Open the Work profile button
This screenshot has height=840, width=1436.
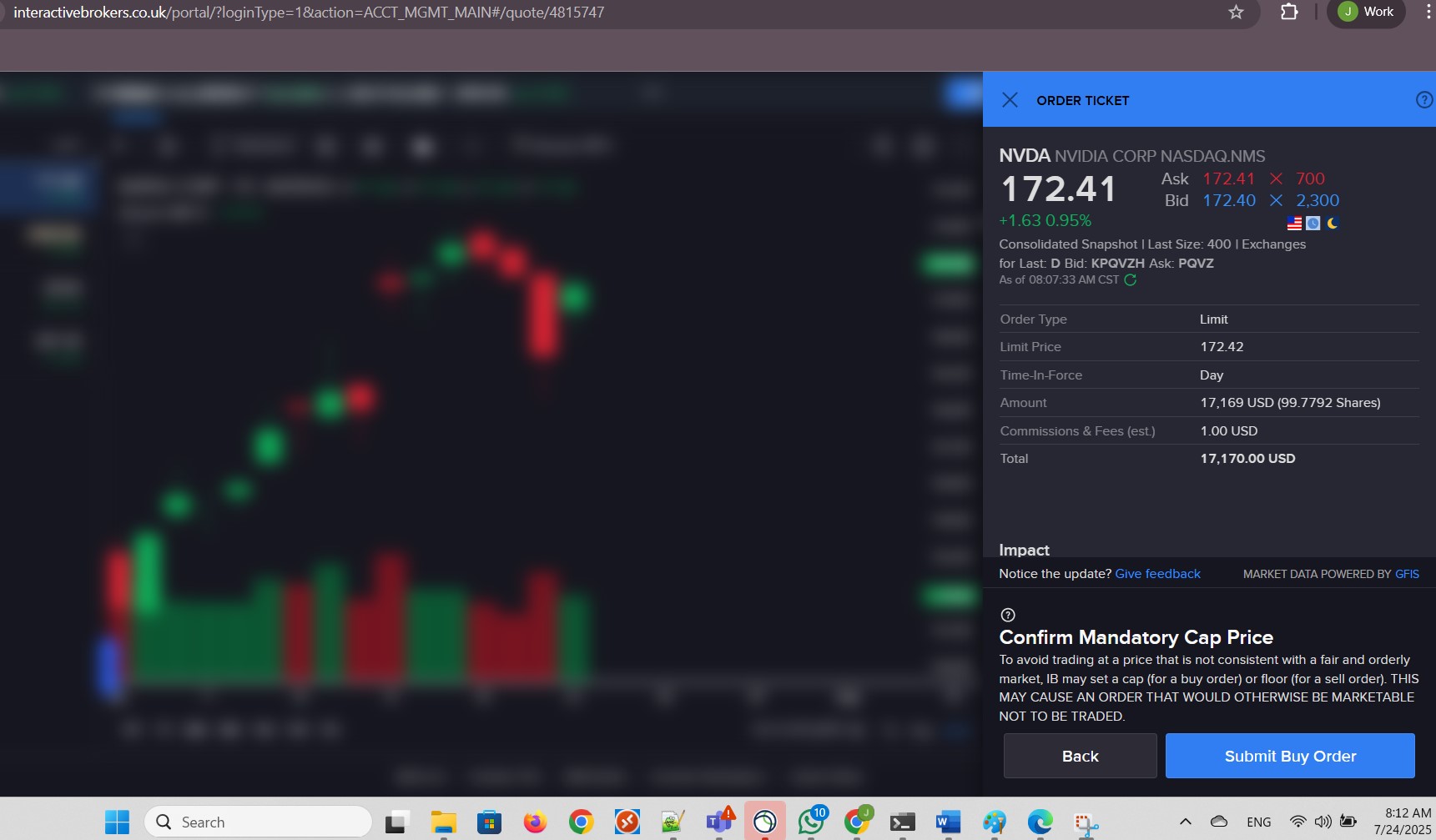tap(1367, 12)
